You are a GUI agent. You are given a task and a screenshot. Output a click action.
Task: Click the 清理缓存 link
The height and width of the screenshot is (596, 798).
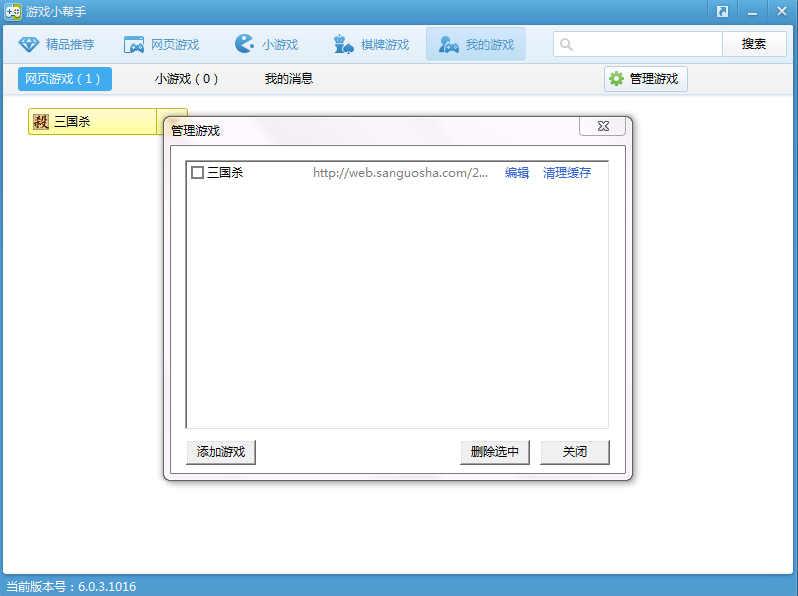coord(566,173)
